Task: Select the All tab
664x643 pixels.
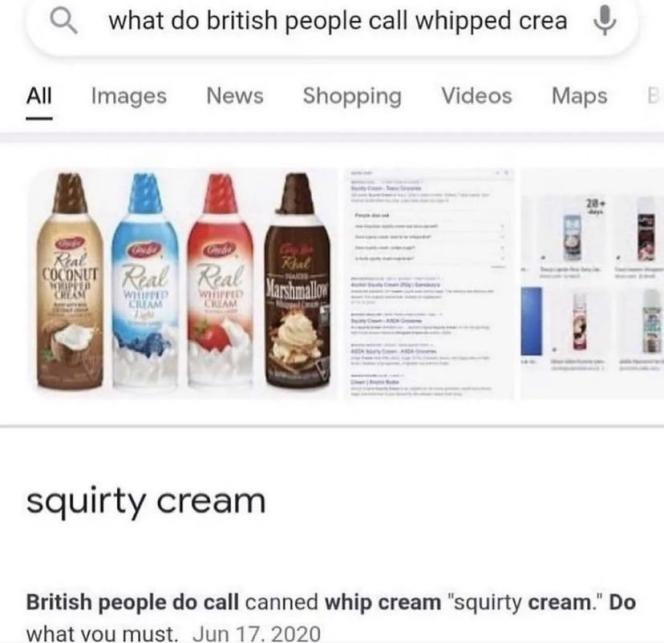Action: pos(39,96)
